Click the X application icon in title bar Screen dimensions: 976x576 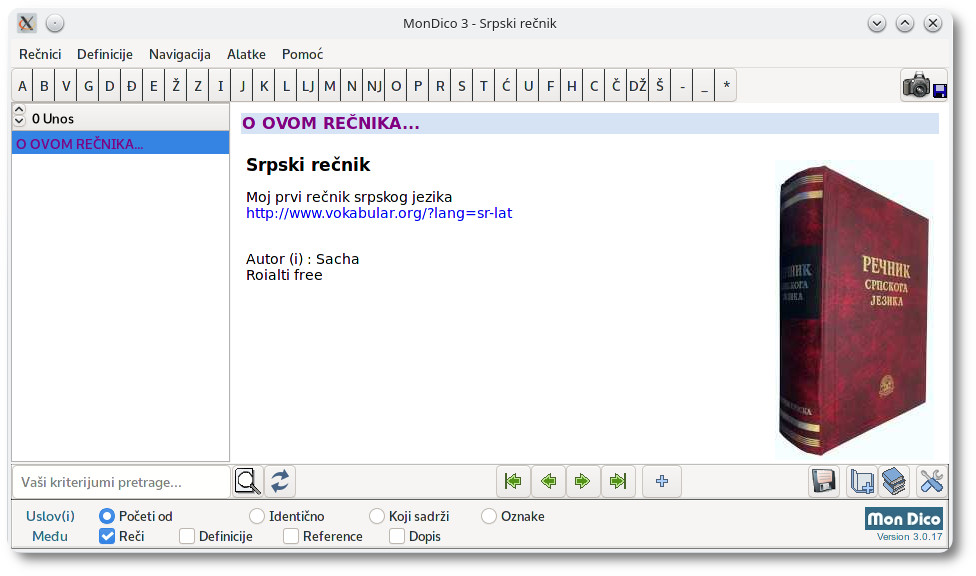pyautogui.click(x=26, y=24)
